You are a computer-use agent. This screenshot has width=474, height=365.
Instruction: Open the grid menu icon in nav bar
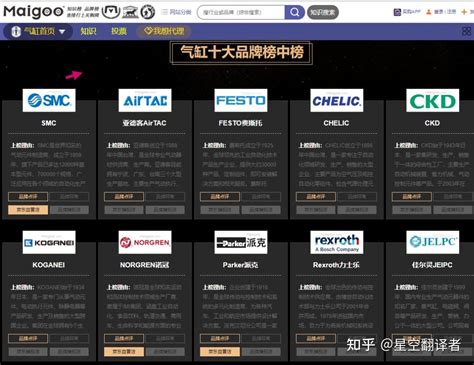(x=467, y=31)
